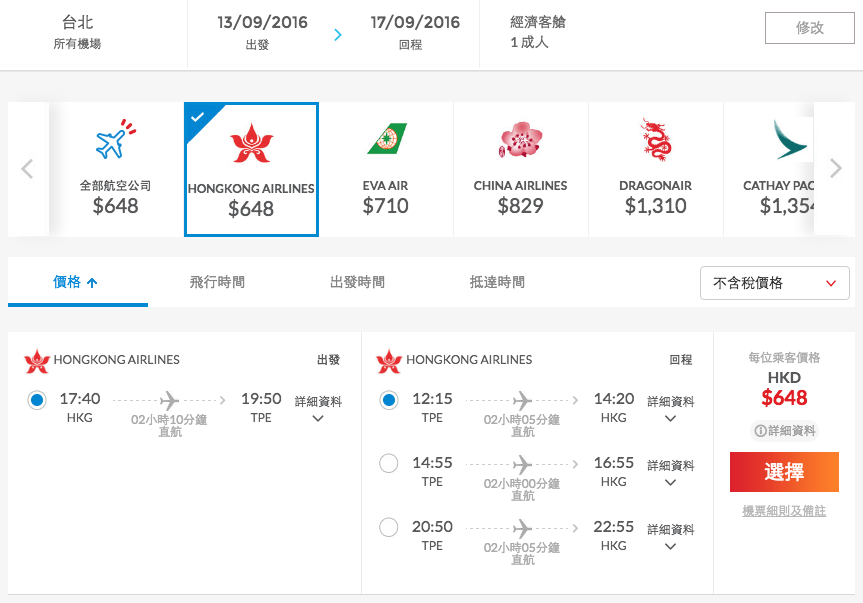The height and width of the screenshot is (603, 863).
Task: Sort results by arrival time tab
Action: click(x=497, y=282)
